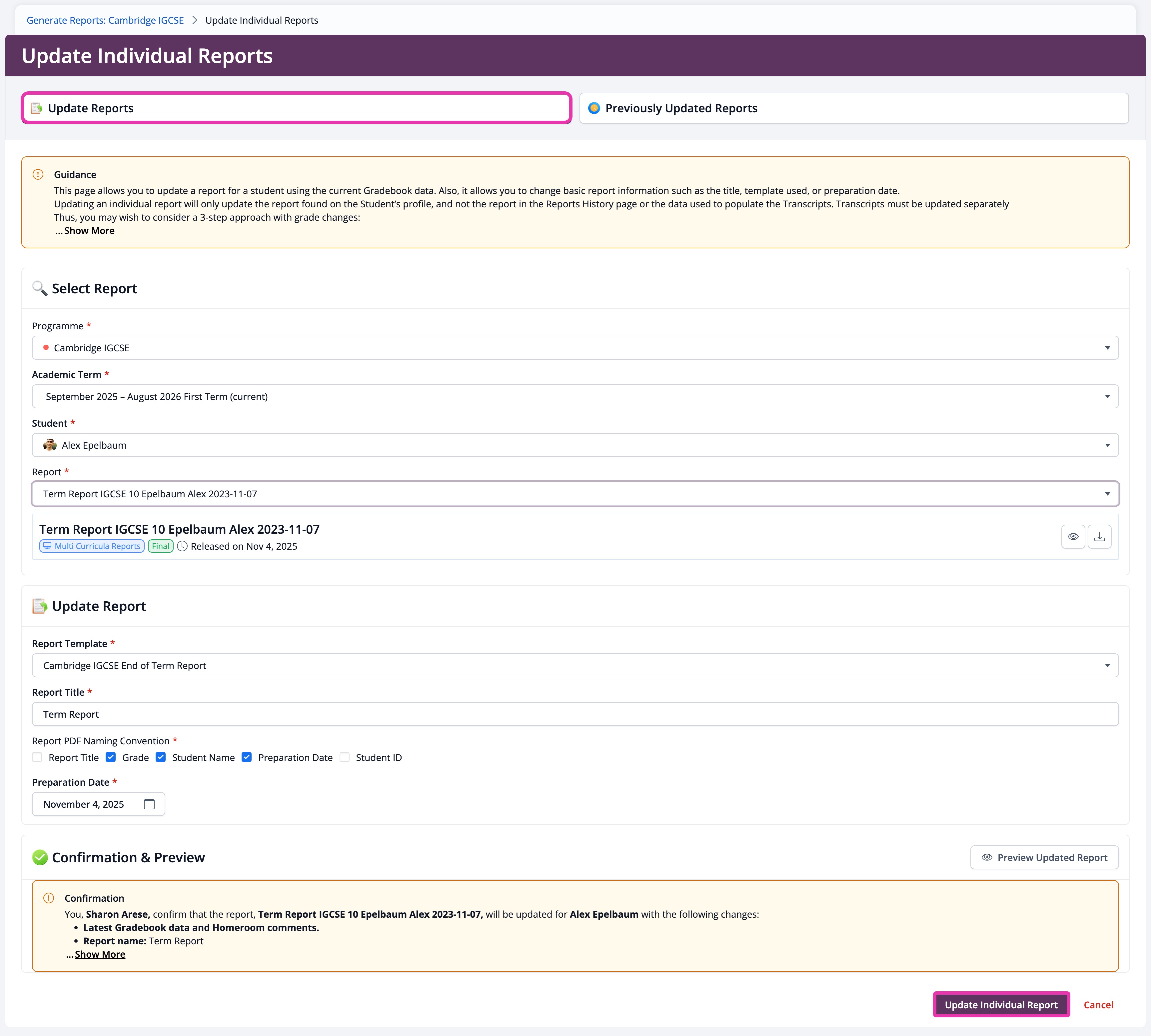Open preview of the Term Report via eye icon
The width and height of the screenshot is (1151, 1036).
[x=1073, y=536]
